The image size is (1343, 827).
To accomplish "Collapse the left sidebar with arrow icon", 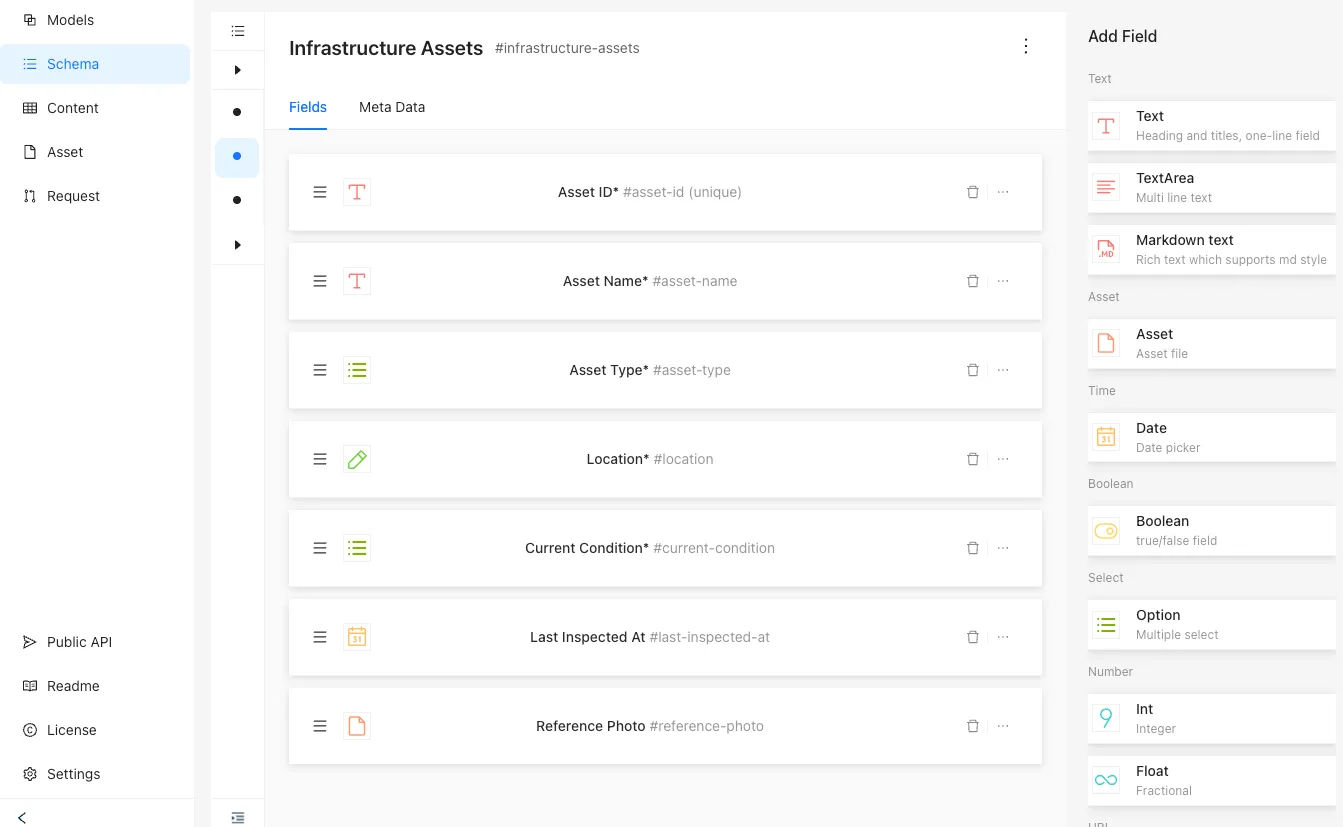I will (x=22, y=817).
